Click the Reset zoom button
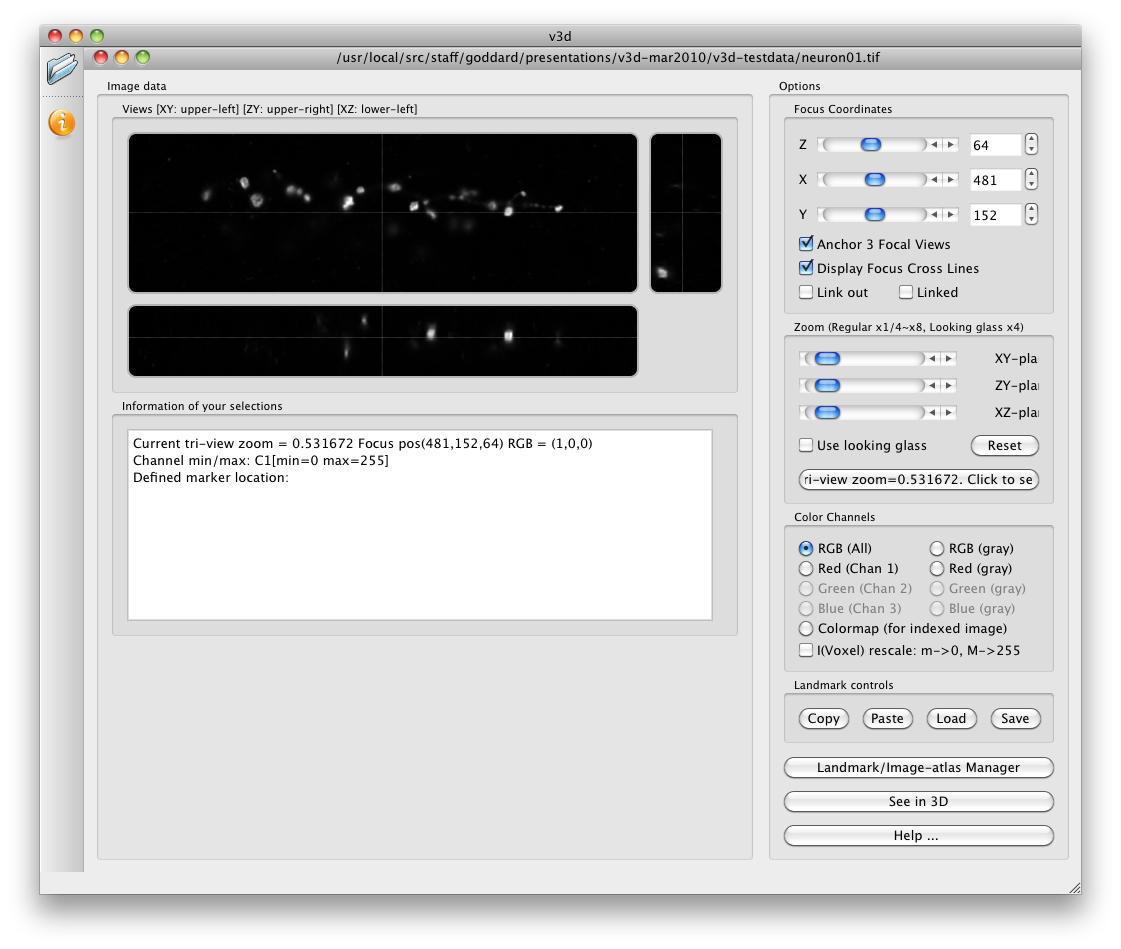Image resolution: width=1121 pixels, height=949 pixels. pos(1004,445)
